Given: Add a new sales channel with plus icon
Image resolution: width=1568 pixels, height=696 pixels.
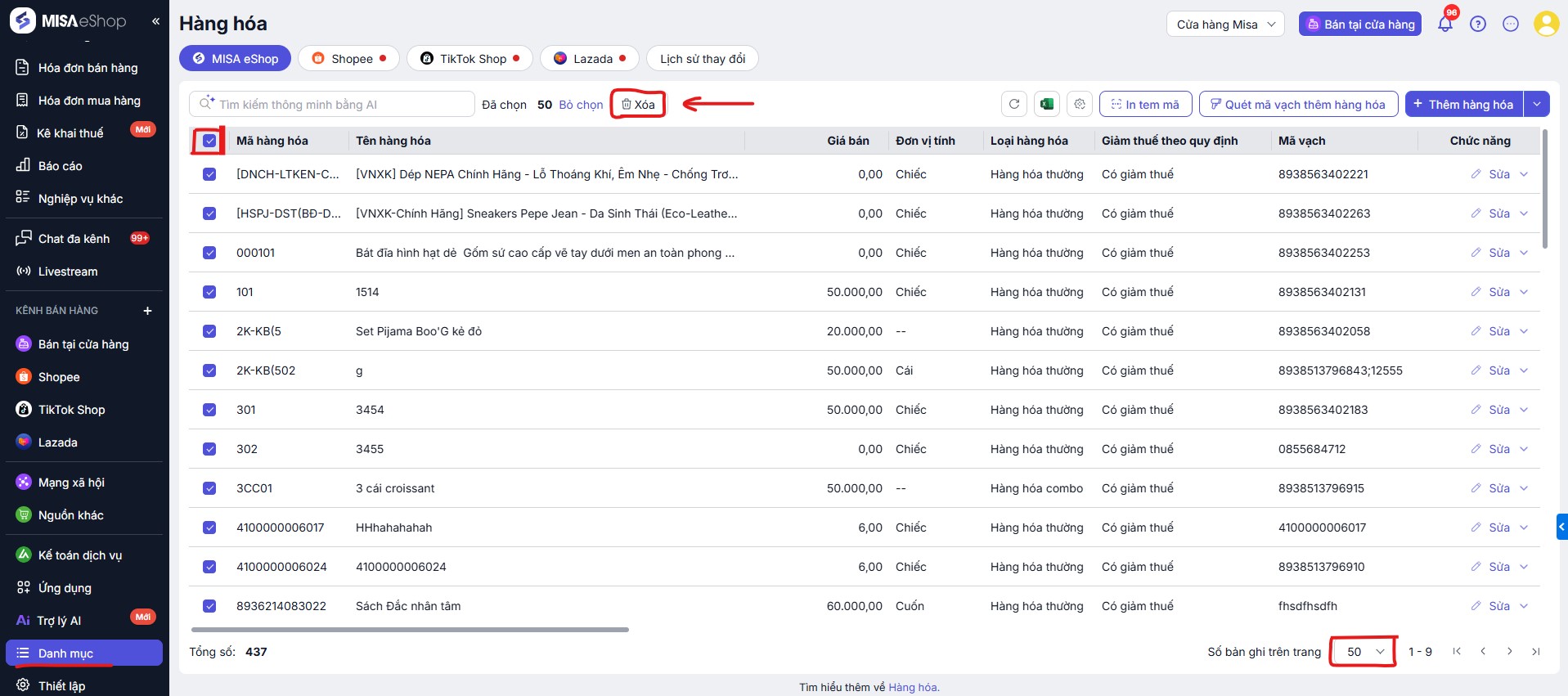Looking at the screenshot, I should (148, 311).
